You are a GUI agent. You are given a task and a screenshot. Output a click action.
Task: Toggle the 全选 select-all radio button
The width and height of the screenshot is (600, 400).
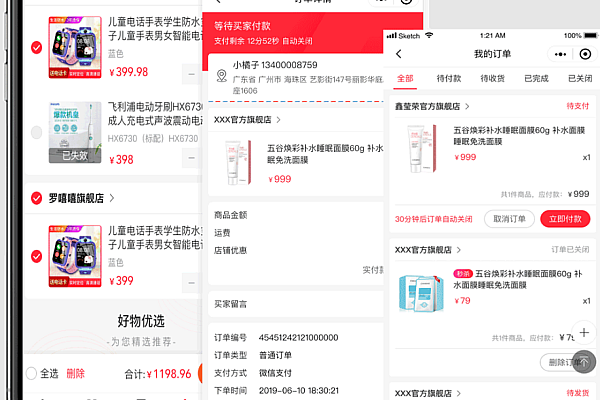pos(31,373)
